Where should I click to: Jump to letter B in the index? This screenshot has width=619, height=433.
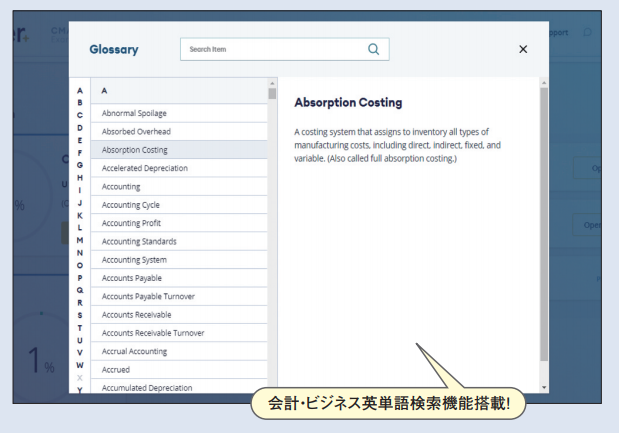[x=80, y=102]
